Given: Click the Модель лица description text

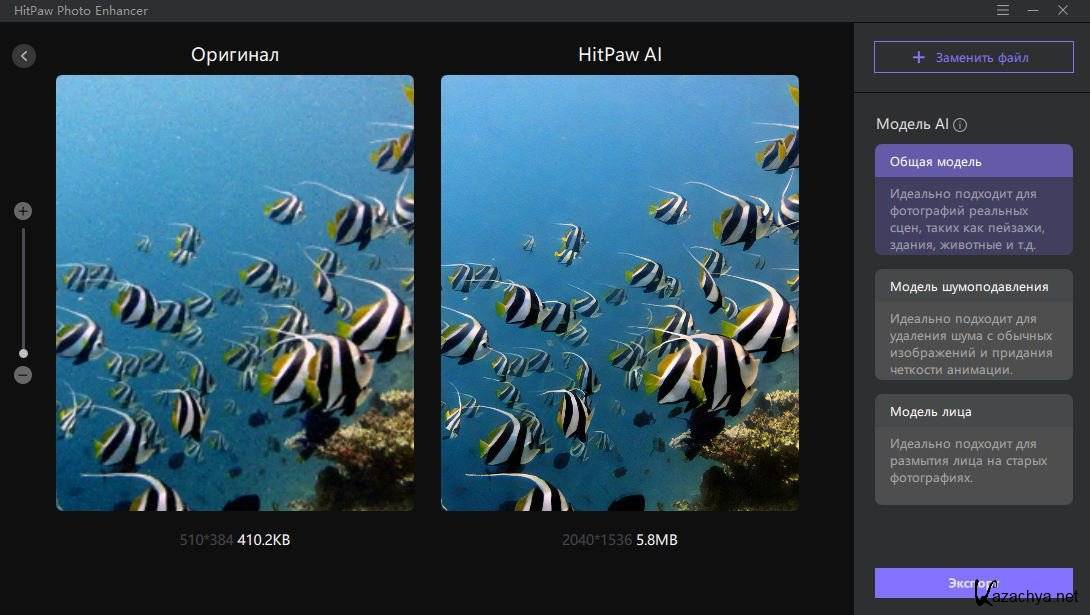Looking at the screenshot, I should coord(968,461).
